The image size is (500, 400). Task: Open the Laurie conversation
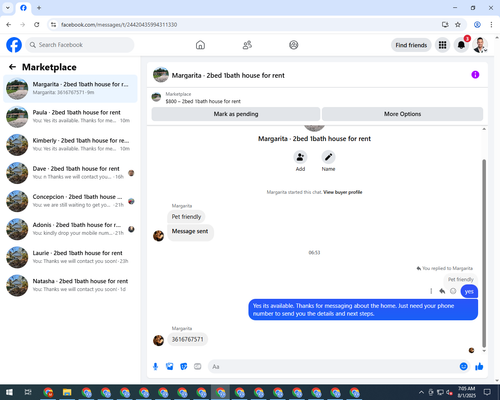coord(70,257)
